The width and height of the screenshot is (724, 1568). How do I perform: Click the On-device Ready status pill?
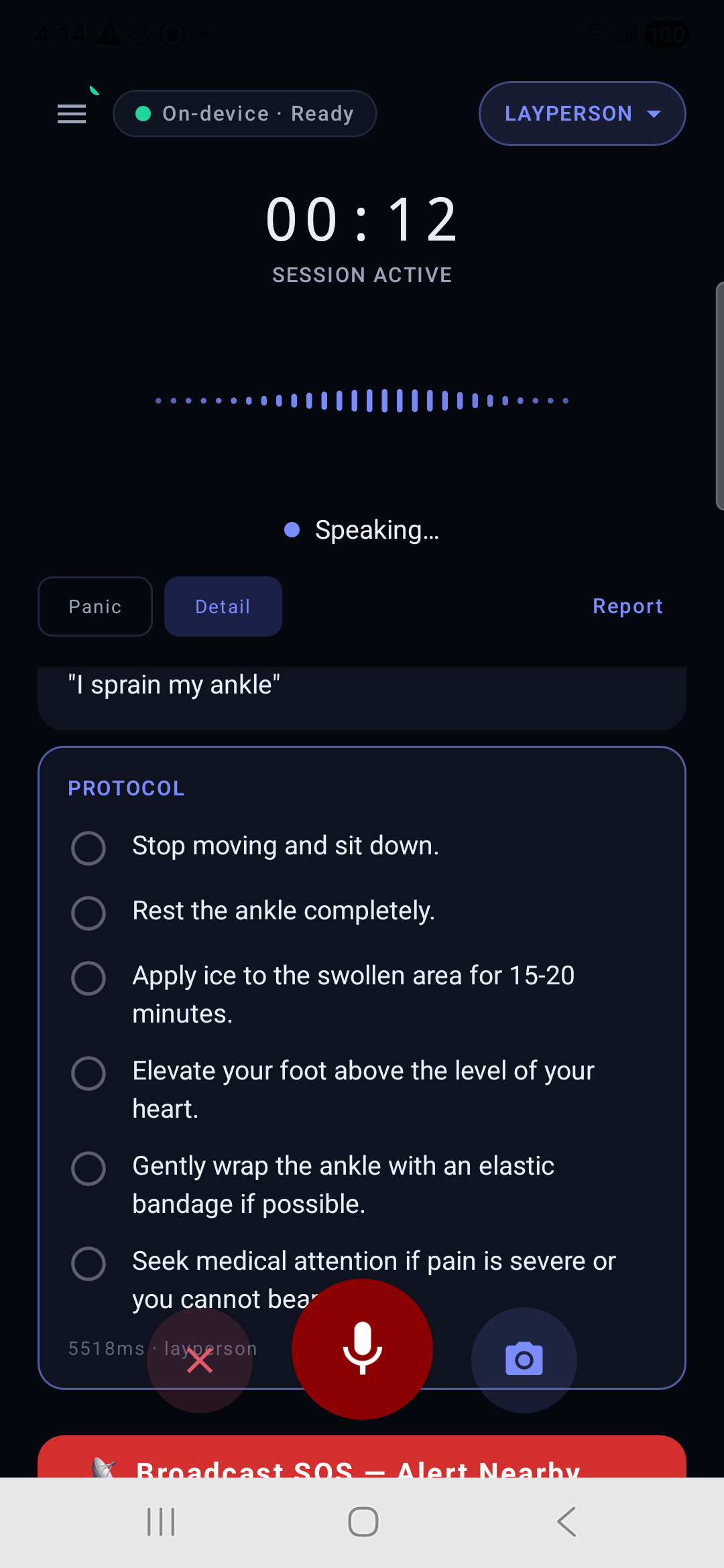245,114
